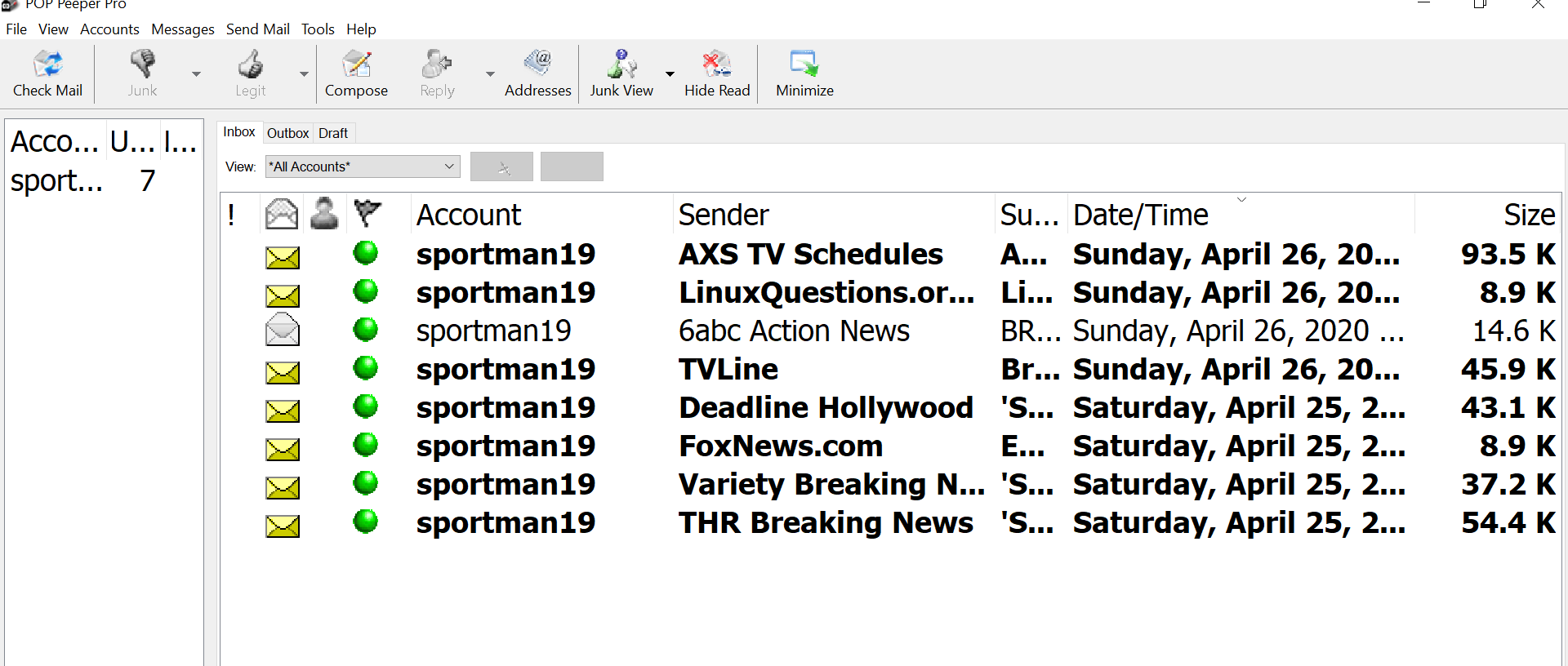The width and height of the screenshot is (1568, 666).
Task: Sort by the priority exclamation column
Action: (x=232, y=215)
